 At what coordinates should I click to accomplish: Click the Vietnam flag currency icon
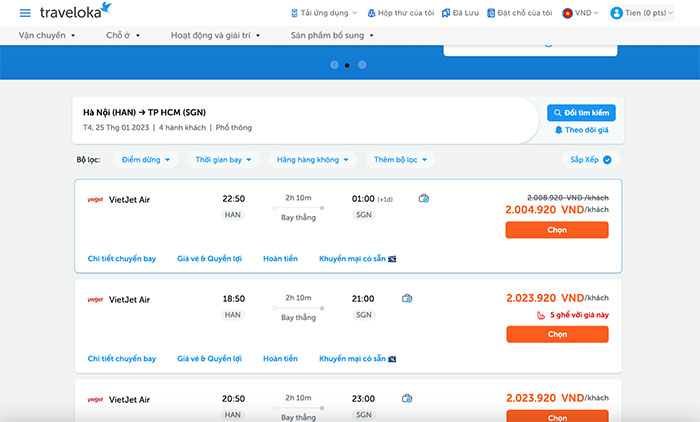(567, 13)
